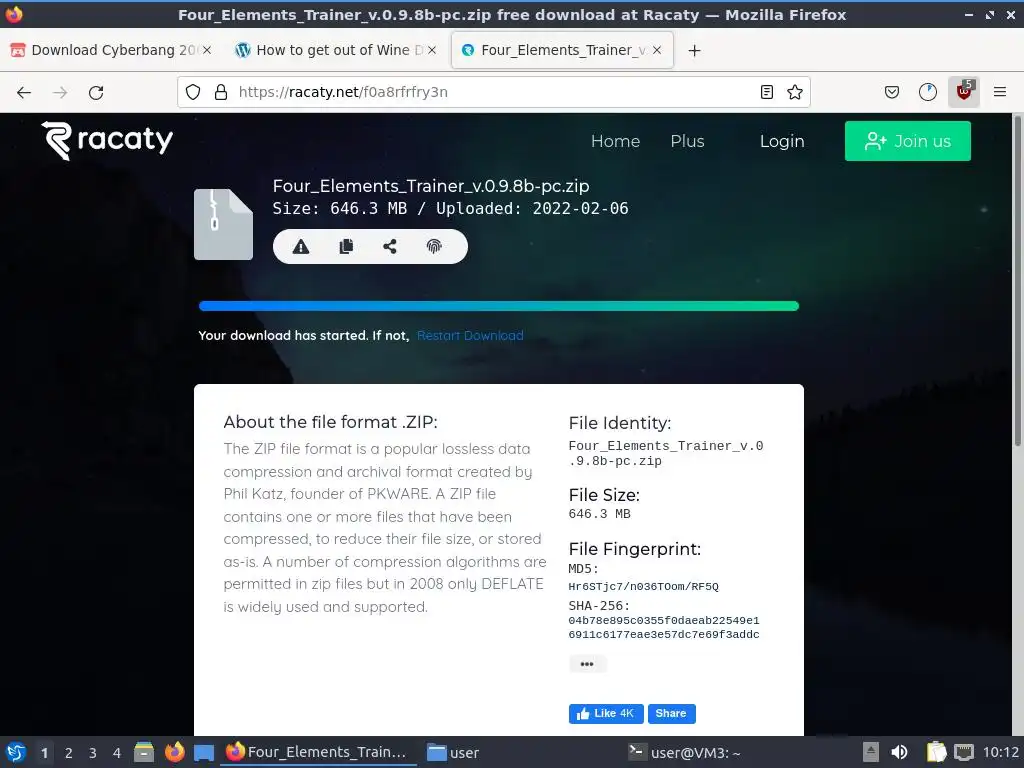
Task: Select the Four_Elements_Trainer browser tab
Action: click(562, 50)
